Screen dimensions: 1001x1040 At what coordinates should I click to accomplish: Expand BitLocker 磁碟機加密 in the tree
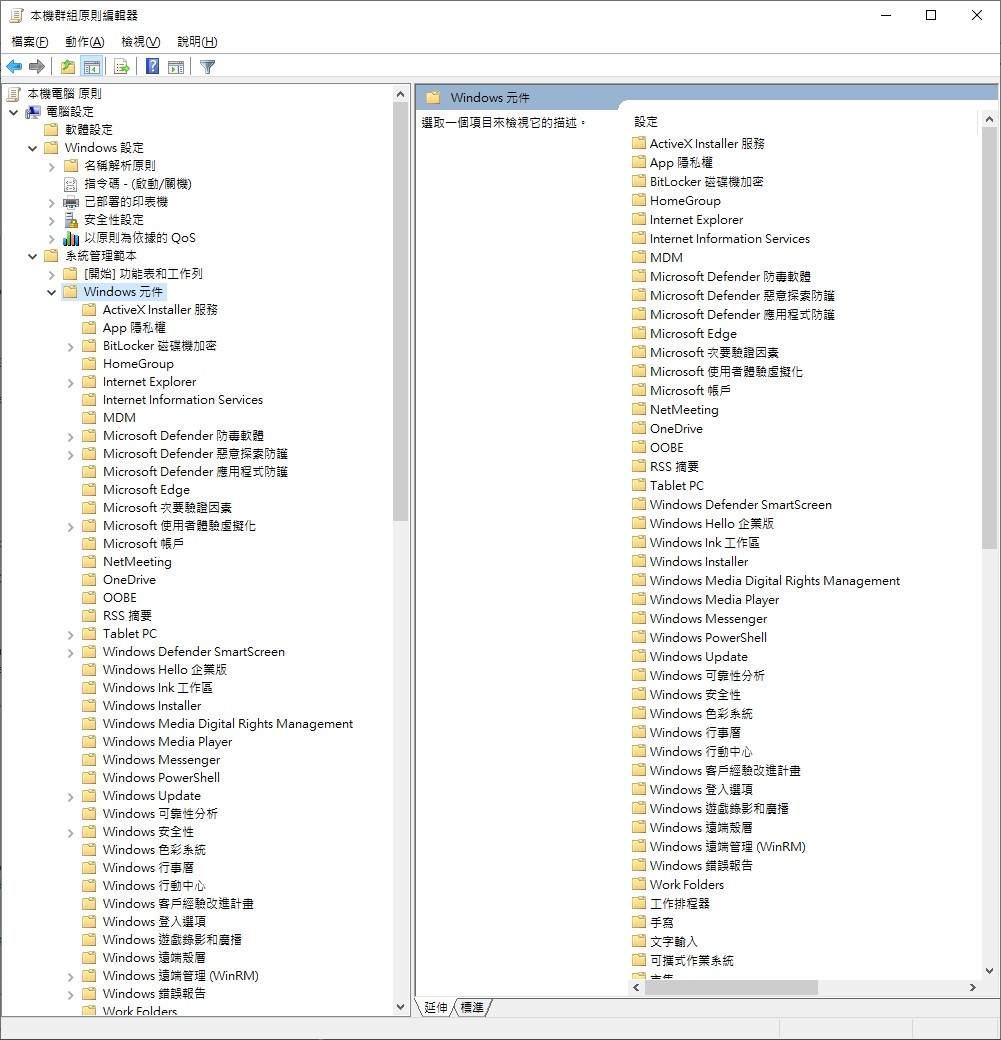(71, 346)
